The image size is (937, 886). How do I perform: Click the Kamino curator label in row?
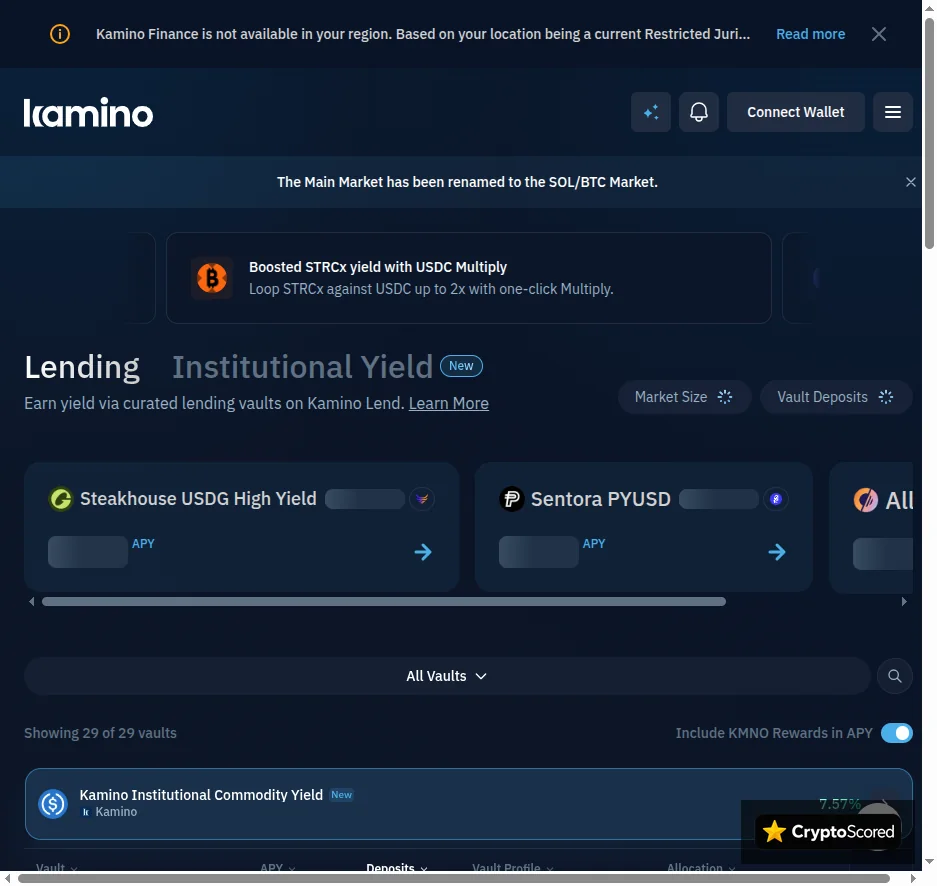(109, 812)
